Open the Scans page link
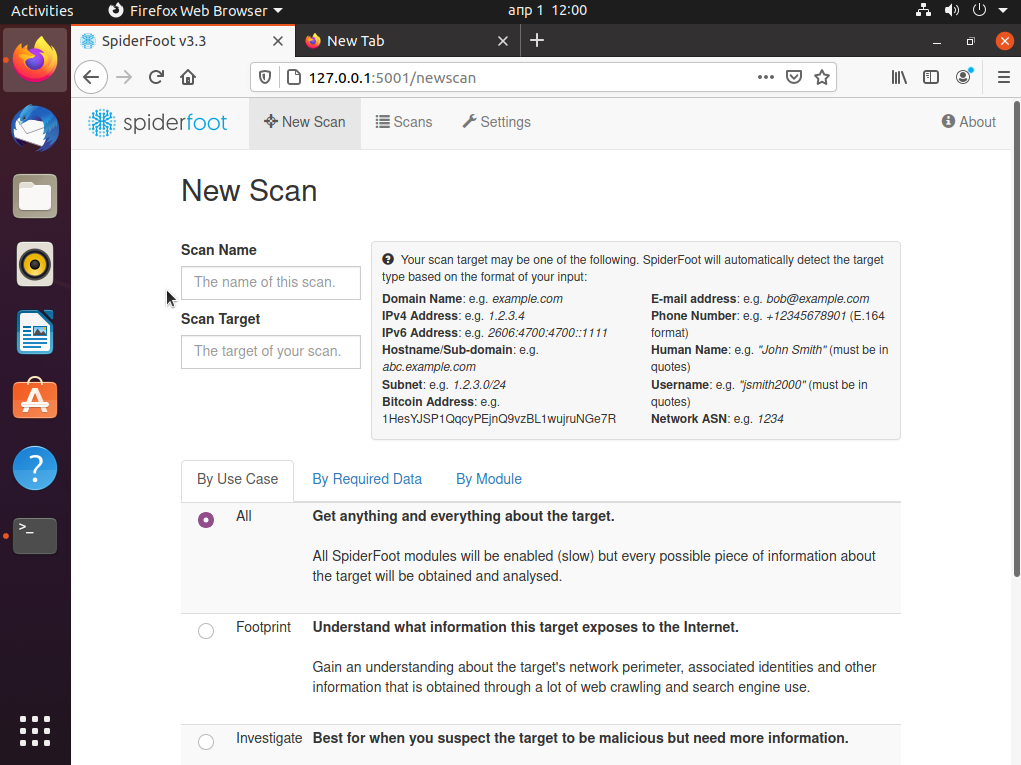 pos(404,122)
